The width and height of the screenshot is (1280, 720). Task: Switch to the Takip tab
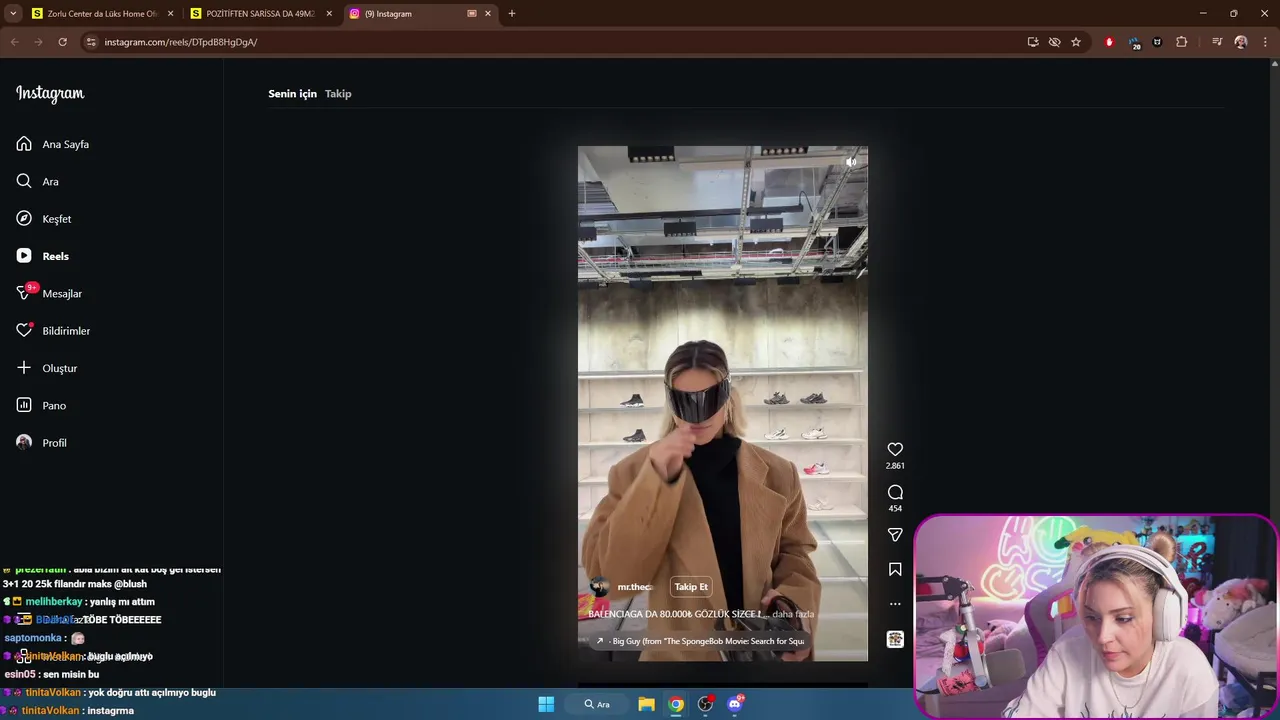click(x=338, y=94)
